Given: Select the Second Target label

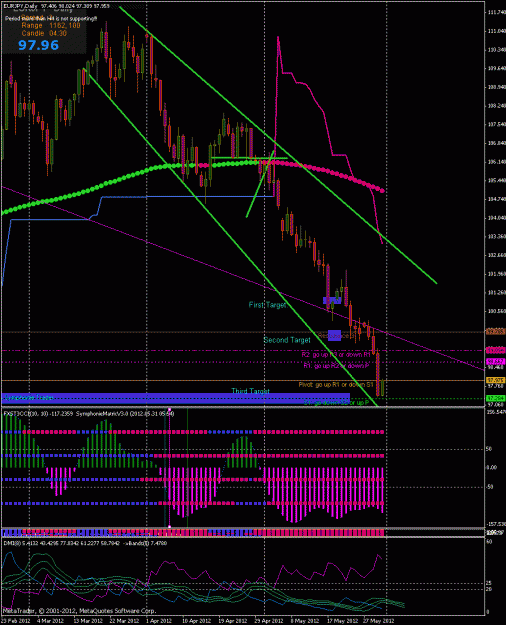Looking at the screenshot, I should coord(287,340).
